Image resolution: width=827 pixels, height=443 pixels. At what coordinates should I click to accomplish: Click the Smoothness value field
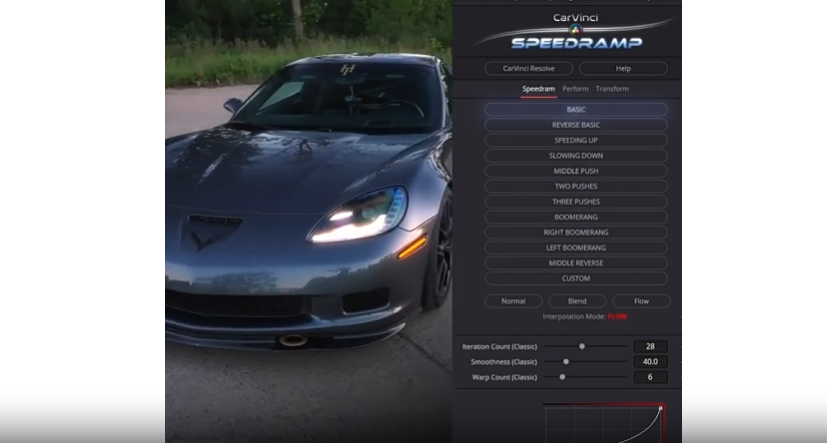(650, 362)
